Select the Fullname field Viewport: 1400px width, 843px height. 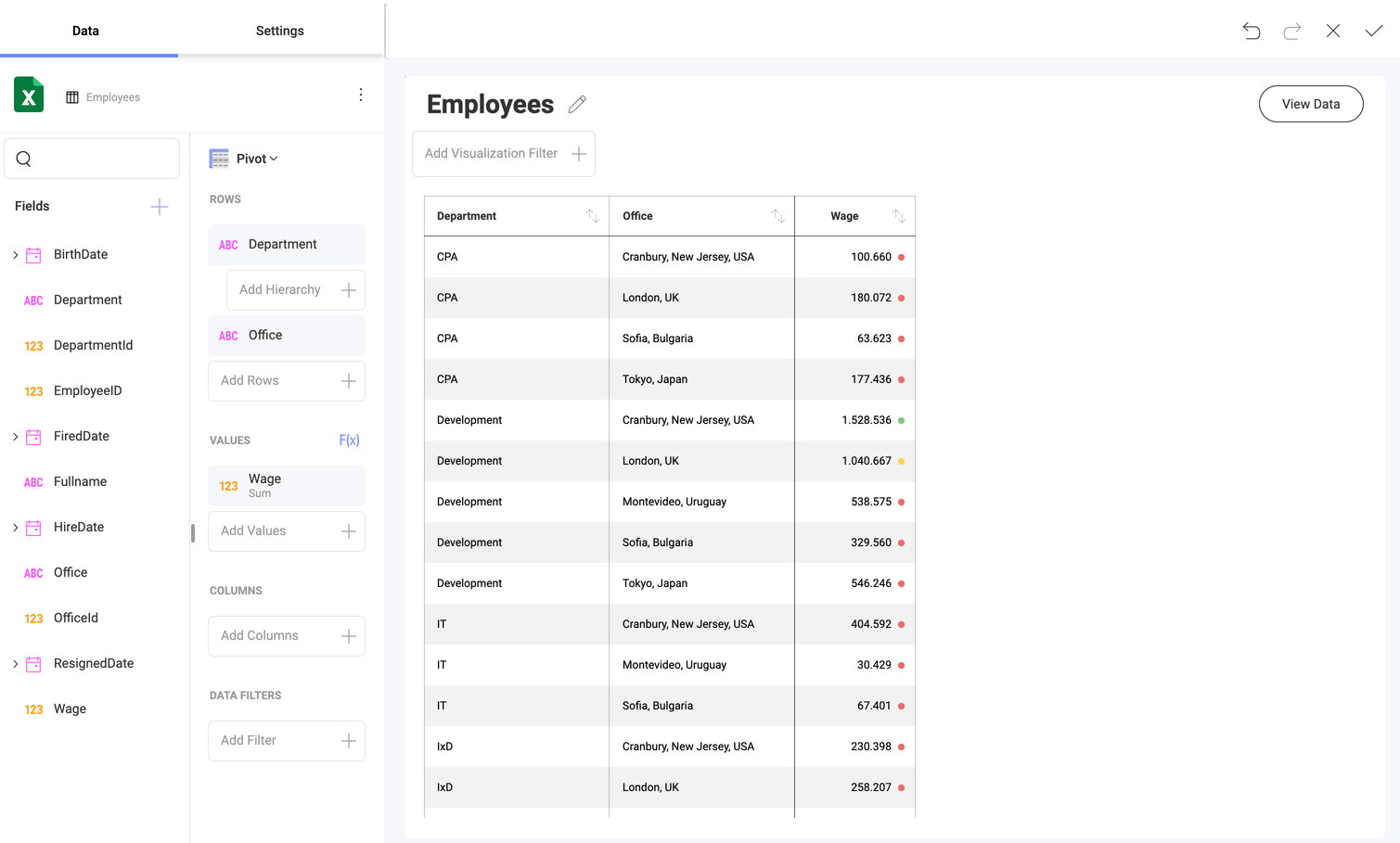point(80,482)
